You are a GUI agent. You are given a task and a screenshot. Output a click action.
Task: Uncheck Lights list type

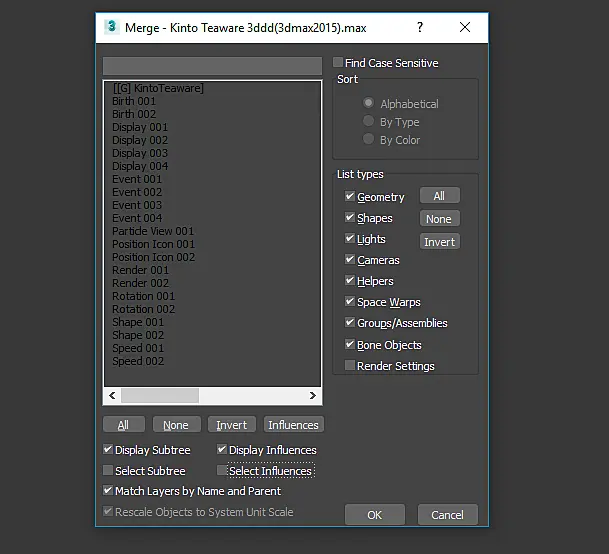[350, 238]
